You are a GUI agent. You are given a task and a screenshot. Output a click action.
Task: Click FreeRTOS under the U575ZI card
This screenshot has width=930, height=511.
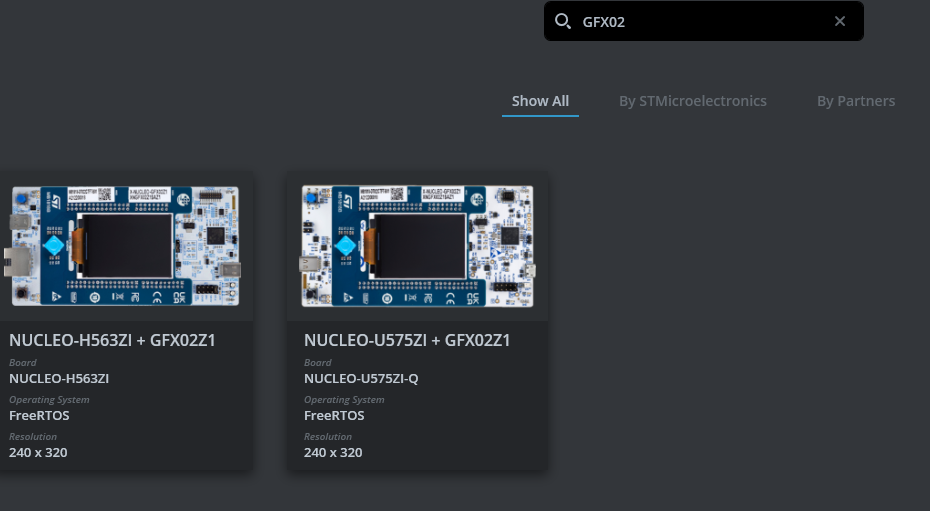tap(334, 416)
